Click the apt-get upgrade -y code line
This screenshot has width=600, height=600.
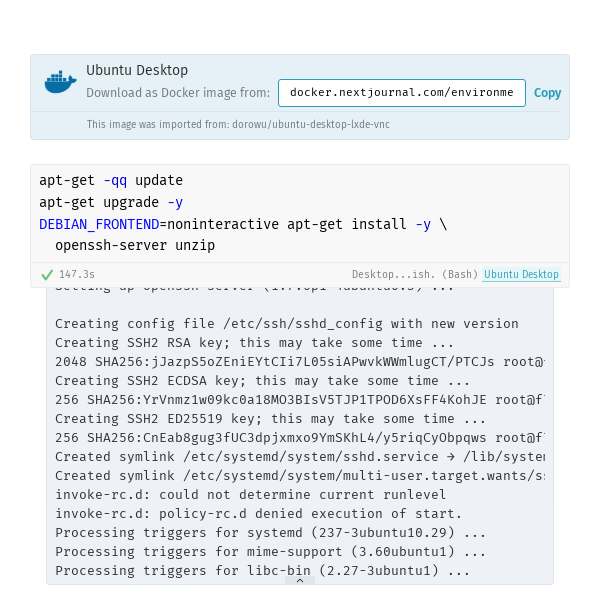point(111,202)
